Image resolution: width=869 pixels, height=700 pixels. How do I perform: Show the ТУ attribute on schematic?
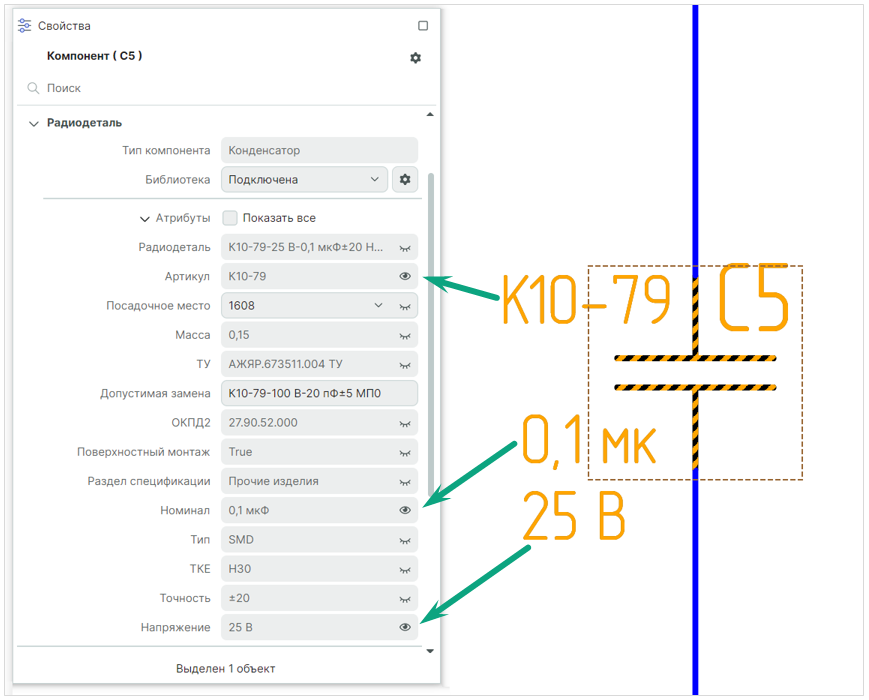(405, 365)
